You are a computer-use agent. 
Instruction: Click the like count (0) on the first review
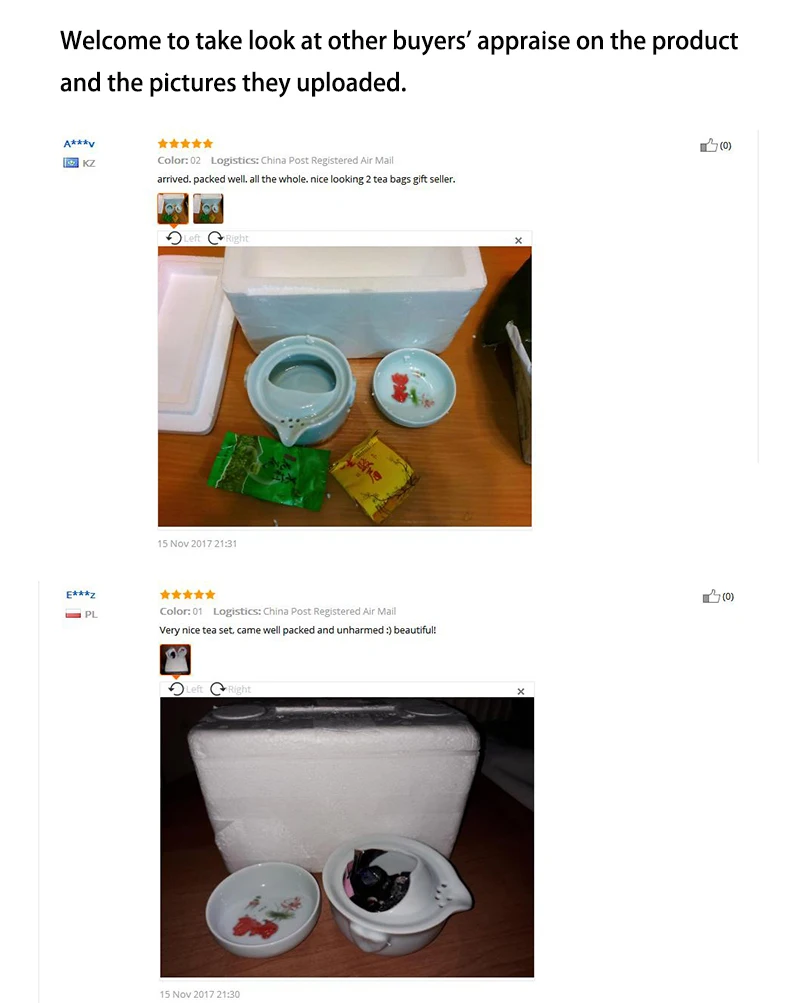click(726, 146)
